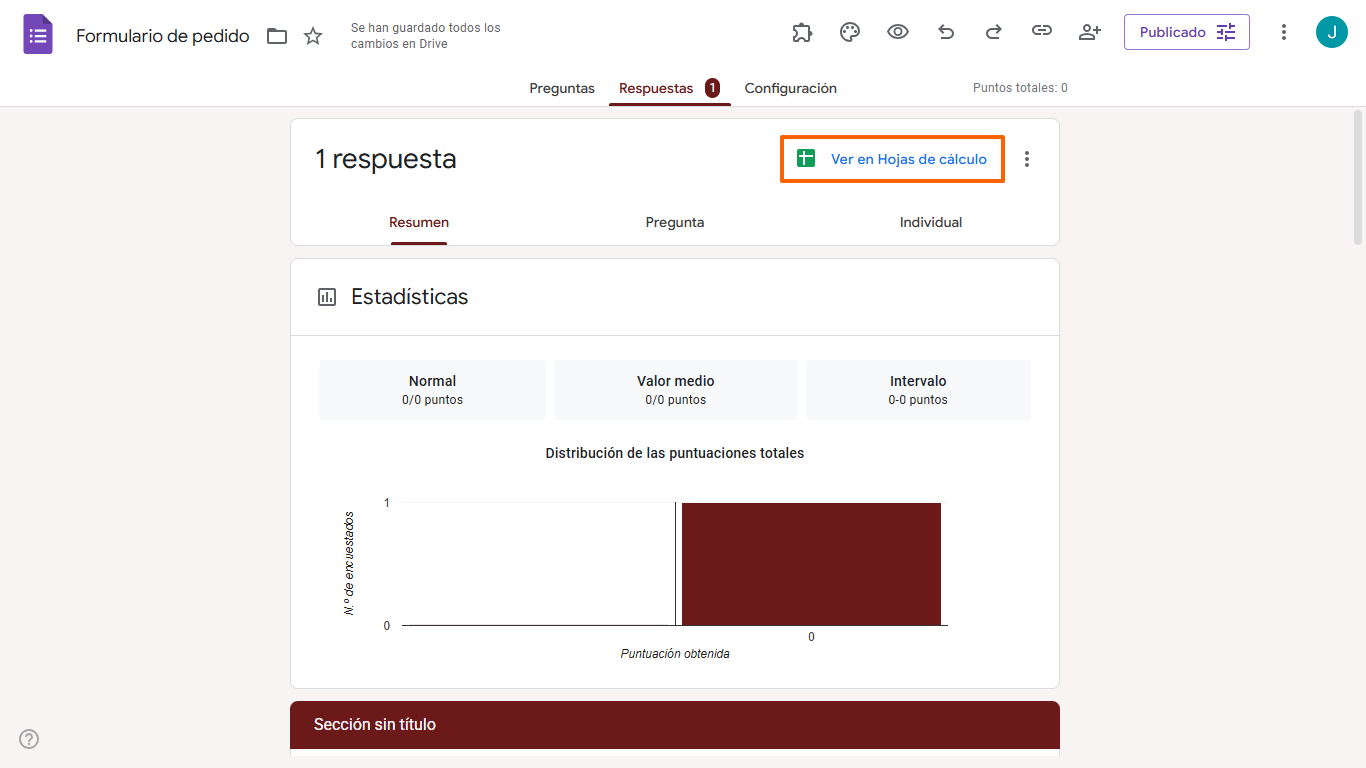Screen dimensions: 1366x768
Task: Click the 1 respuesta heading
Action: (x=386, y=159)
